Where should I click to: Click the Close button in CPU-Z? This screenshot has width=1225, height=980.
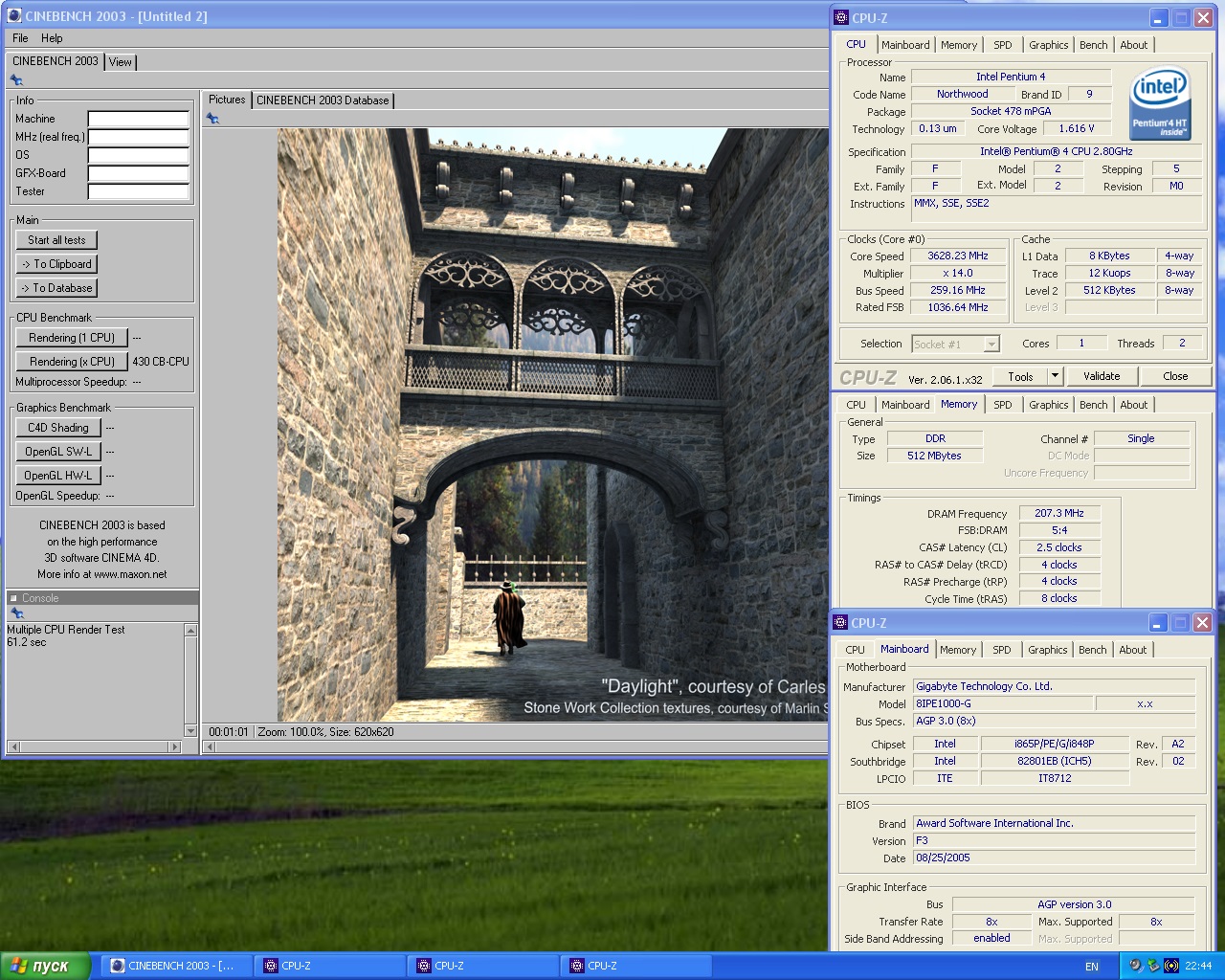coord(1175,376)
